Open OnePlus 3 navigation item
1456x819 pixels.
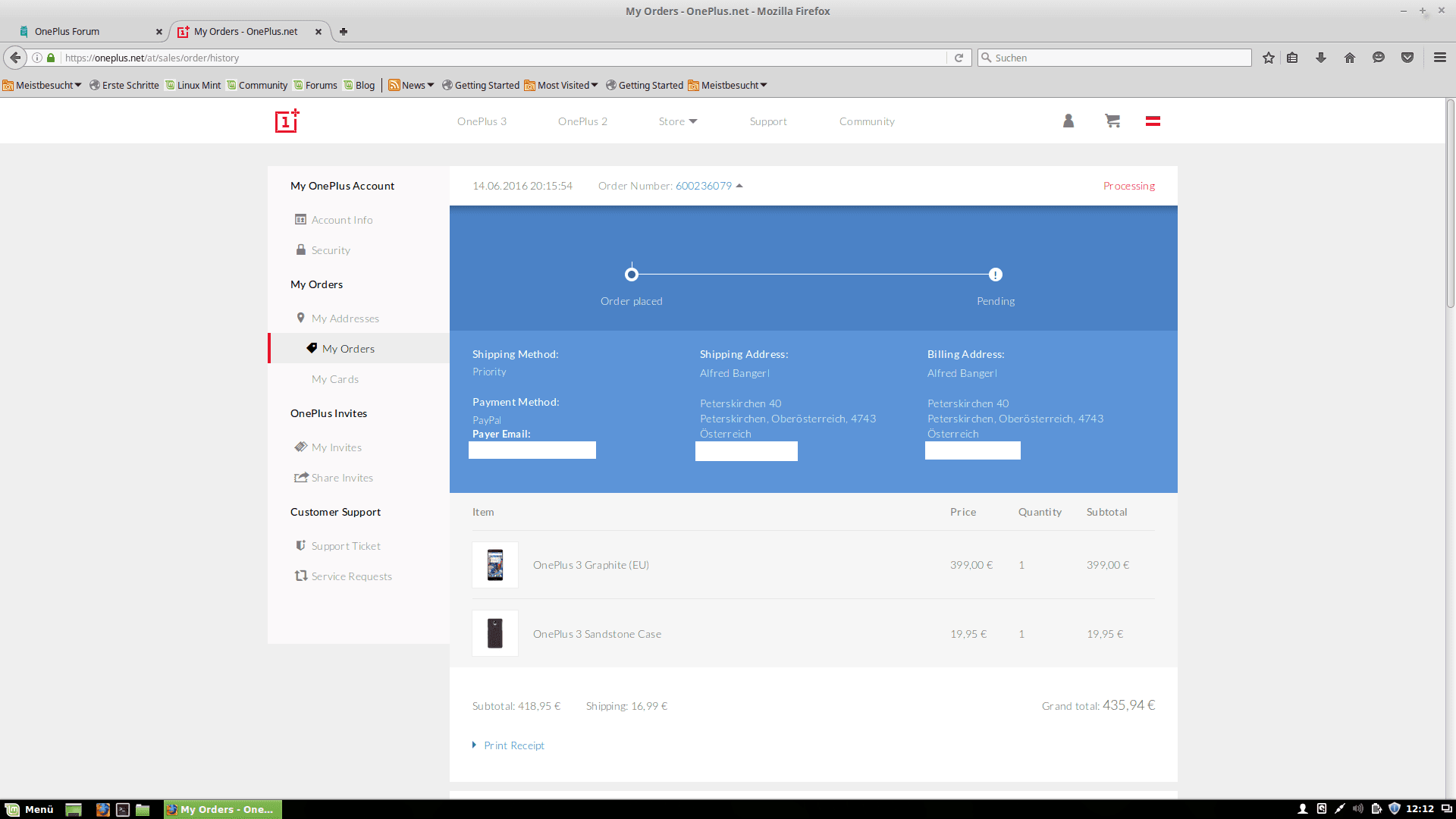482,121
